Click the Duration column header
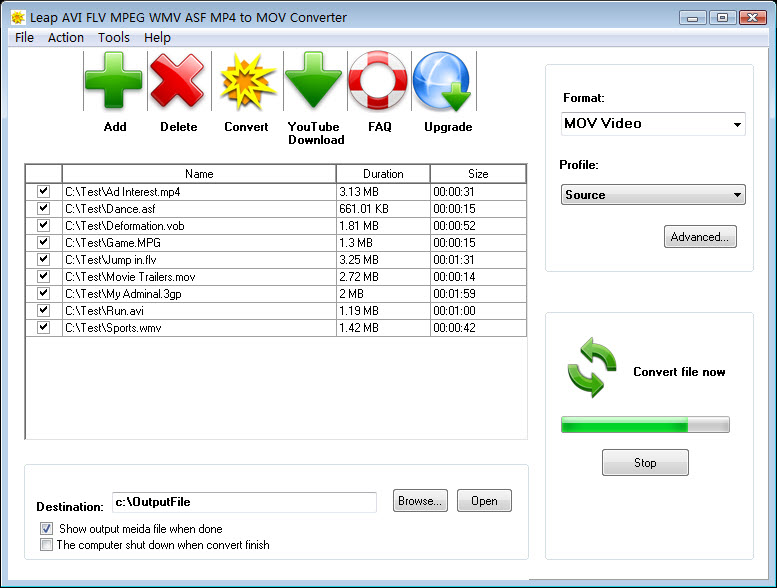The image size is (777, 588). pos(383,174)
